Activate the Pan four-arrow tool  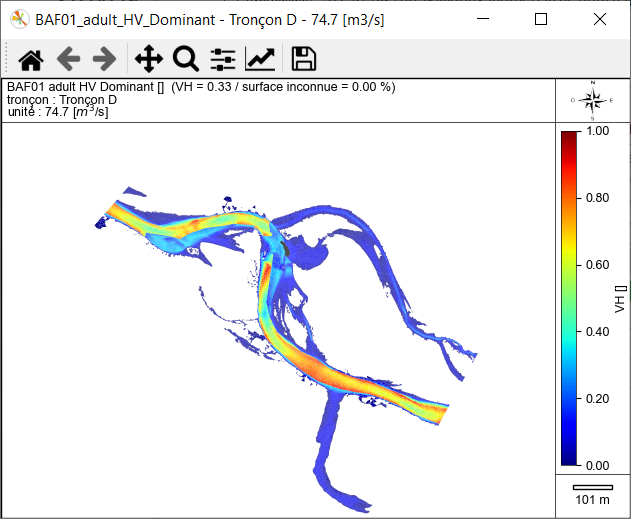(148, 59)
